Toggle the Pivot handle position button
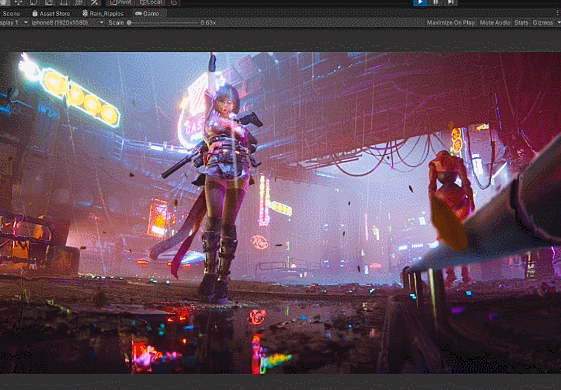The image size is (561, 390). [121, 2]
